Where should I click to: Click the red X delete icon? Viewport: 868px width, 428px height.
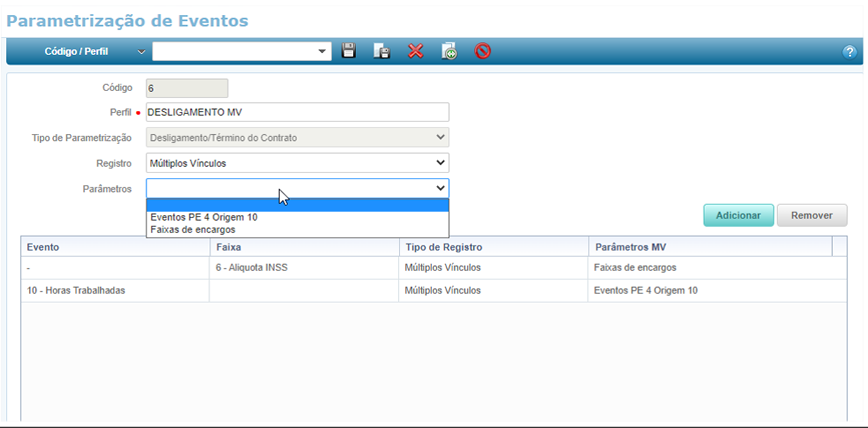pos(416,51)
